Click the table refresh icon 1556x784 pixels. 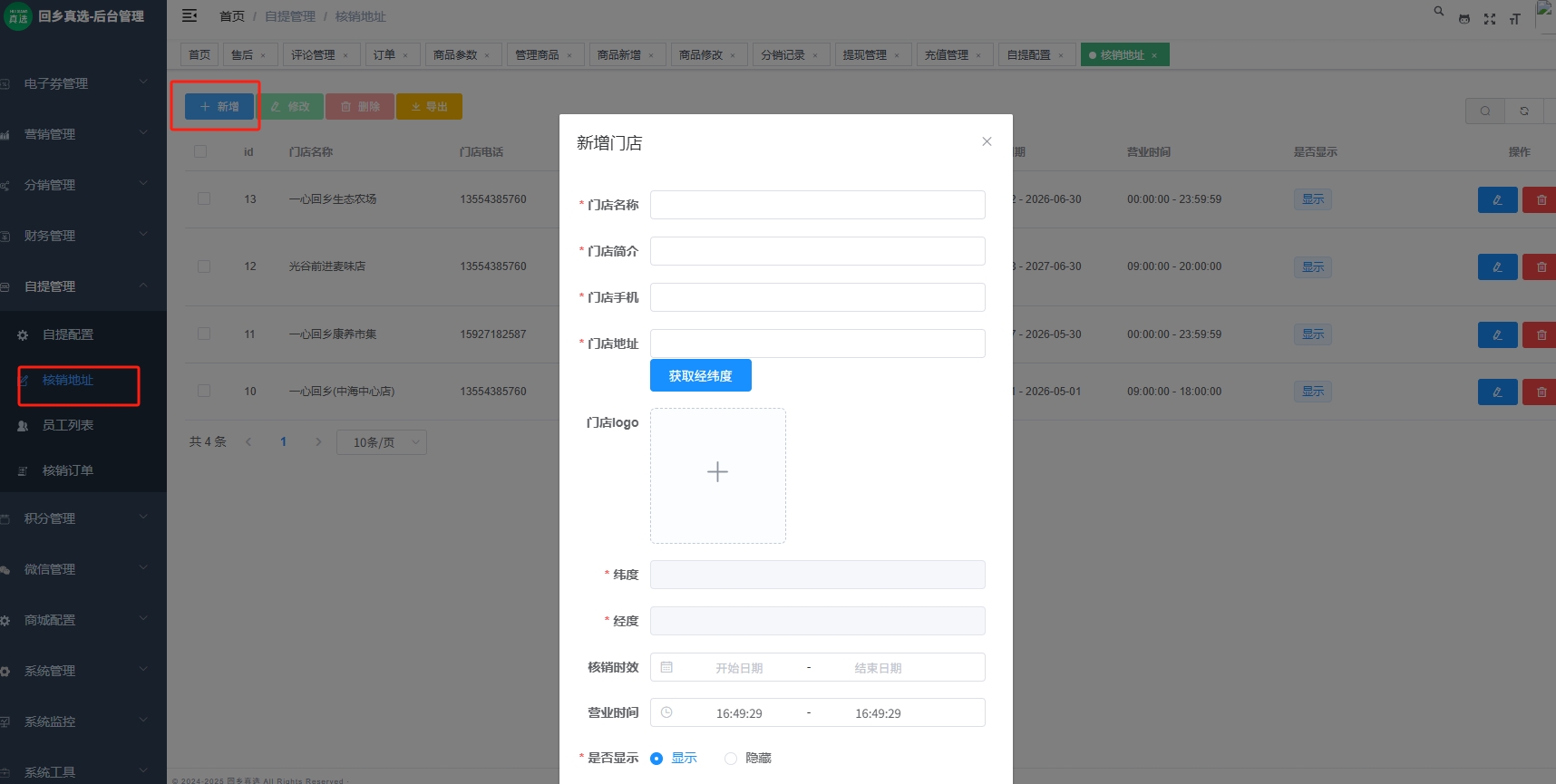pos(1523,111)
